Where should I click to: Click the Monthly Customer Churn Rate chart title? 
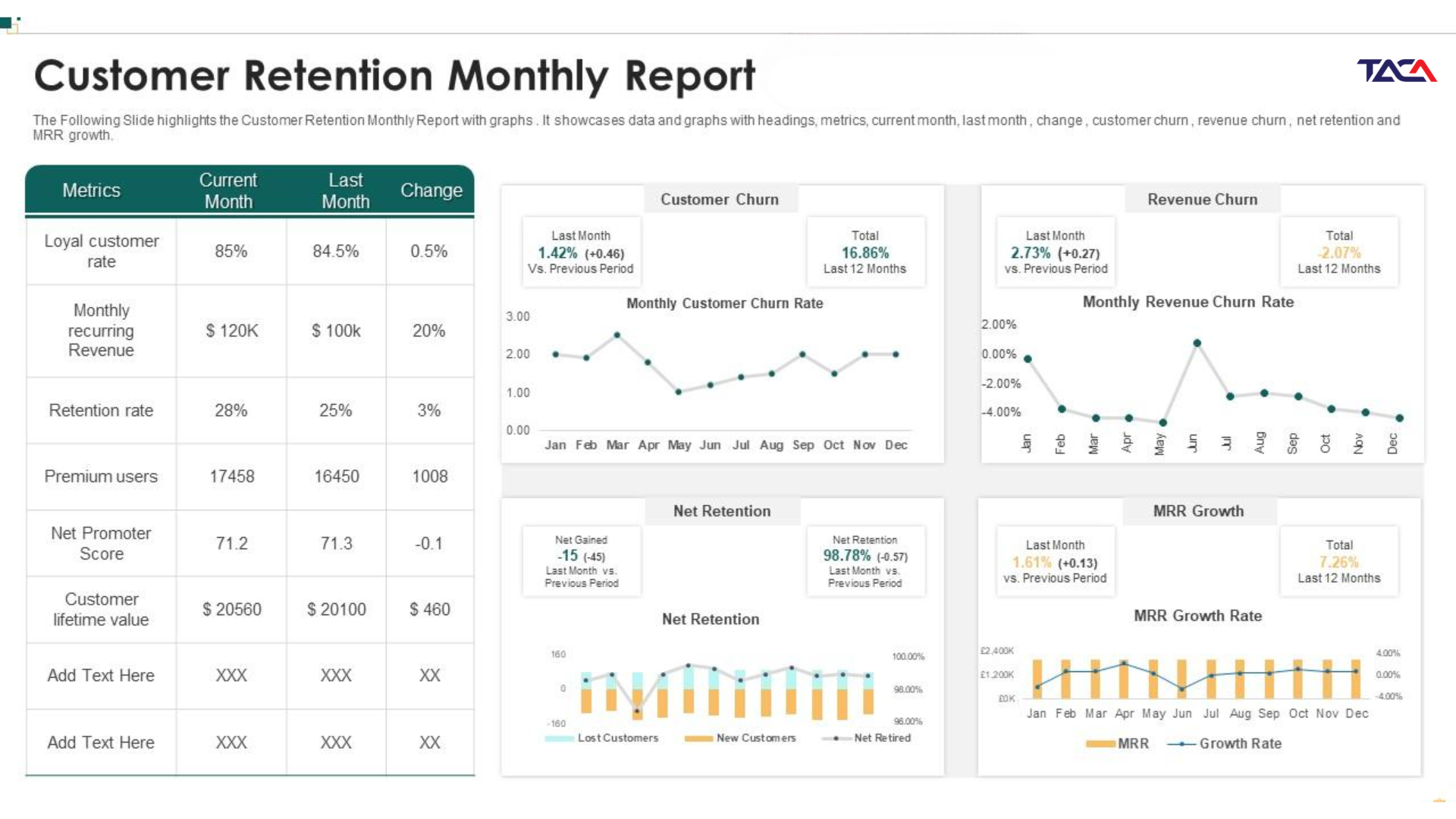click(725, 303)
